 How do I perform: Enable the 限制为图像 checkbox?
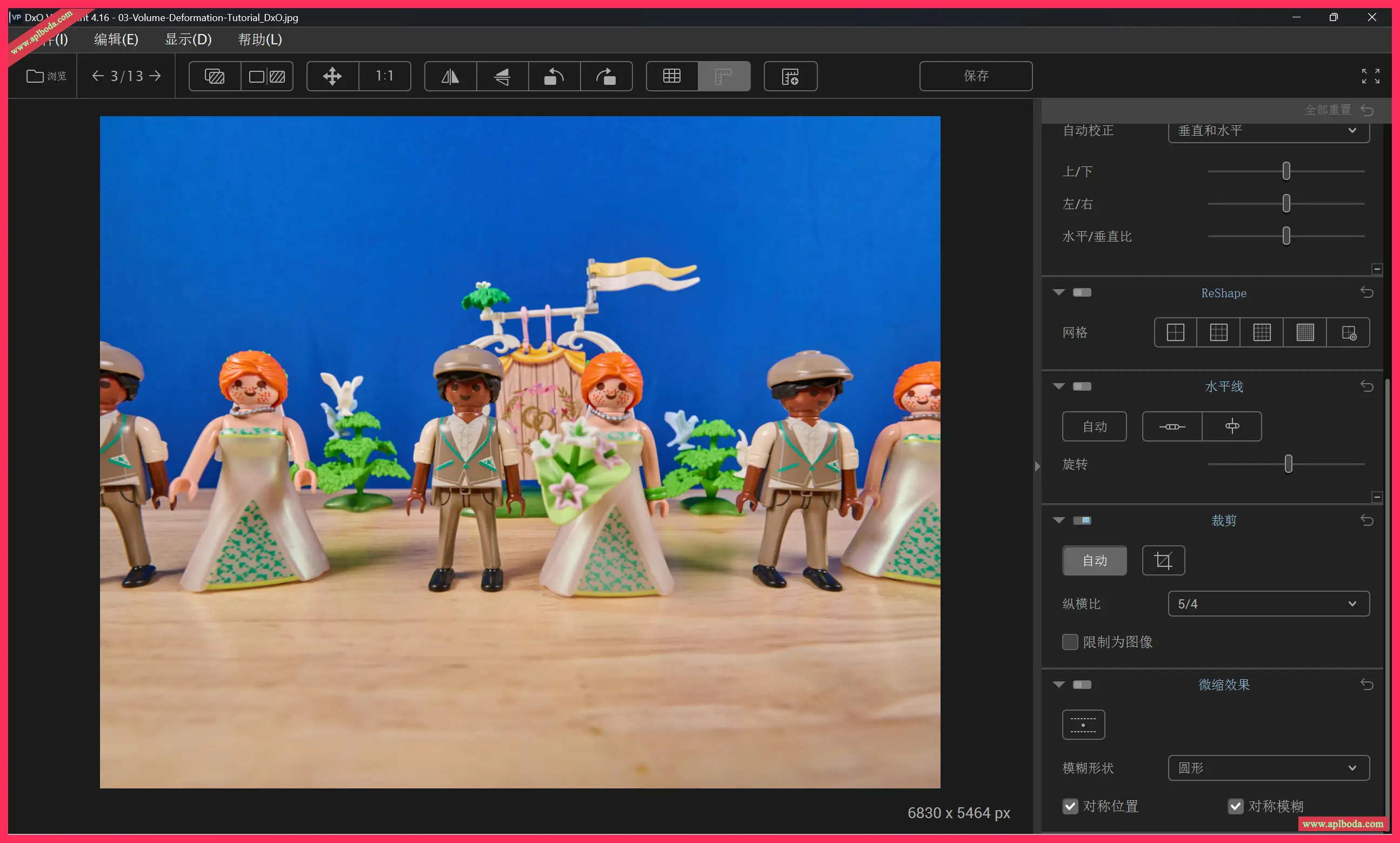1070,642
